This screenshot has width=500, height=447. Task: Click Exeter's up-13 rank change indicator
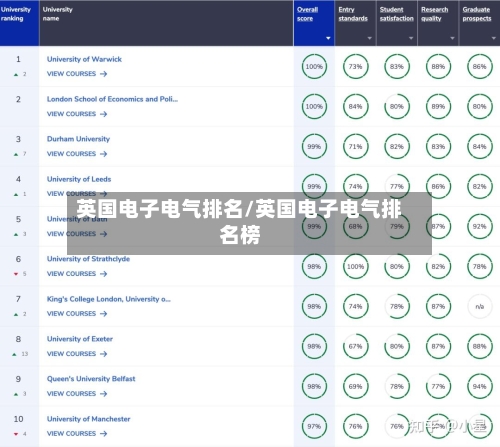click(20, 354)
